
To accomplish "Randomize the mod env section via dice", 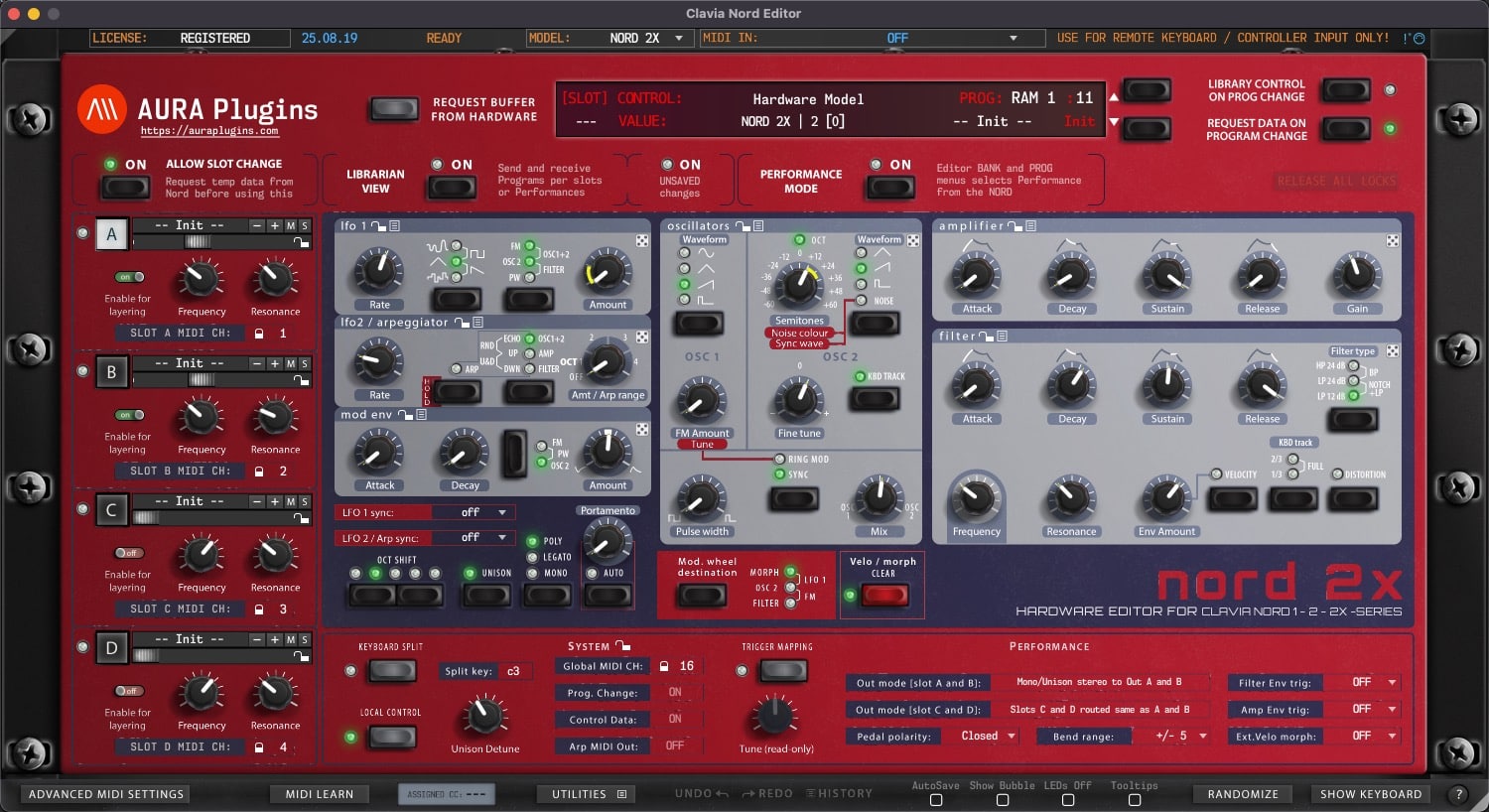I will 642,429.
